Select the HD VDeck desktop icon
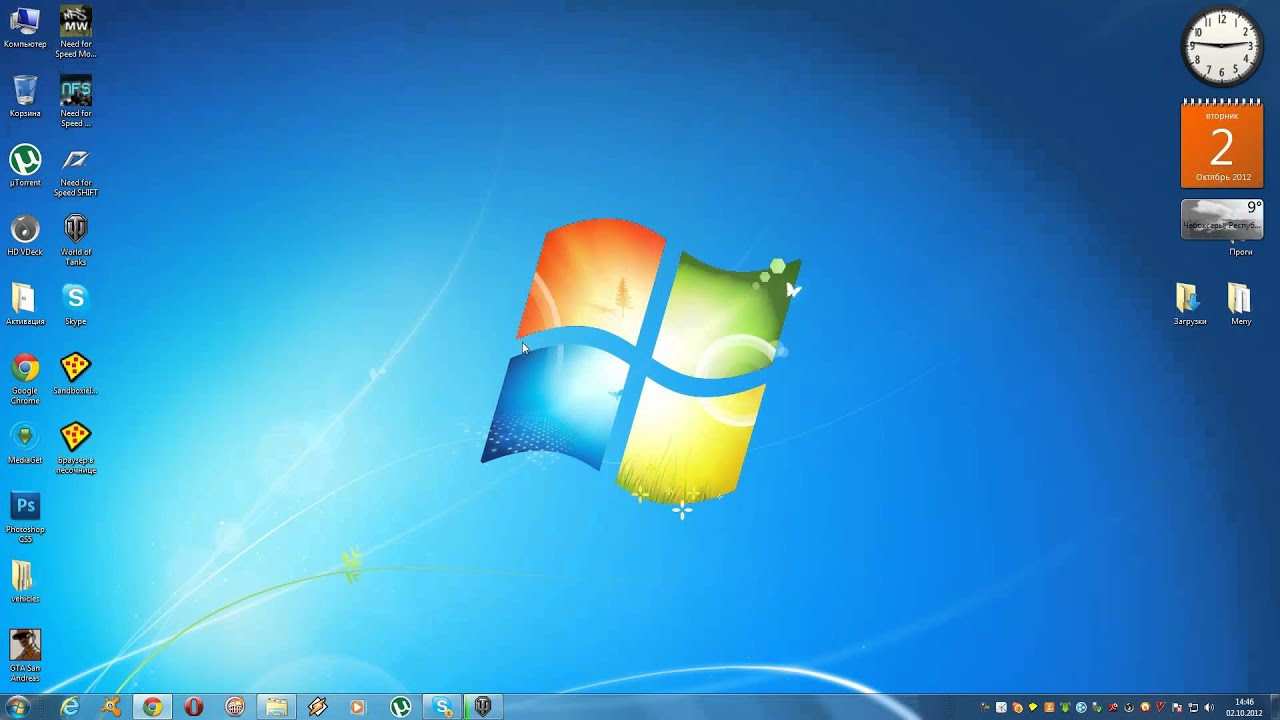Viewport: 1280px width, 720px height. coord(25,235)
